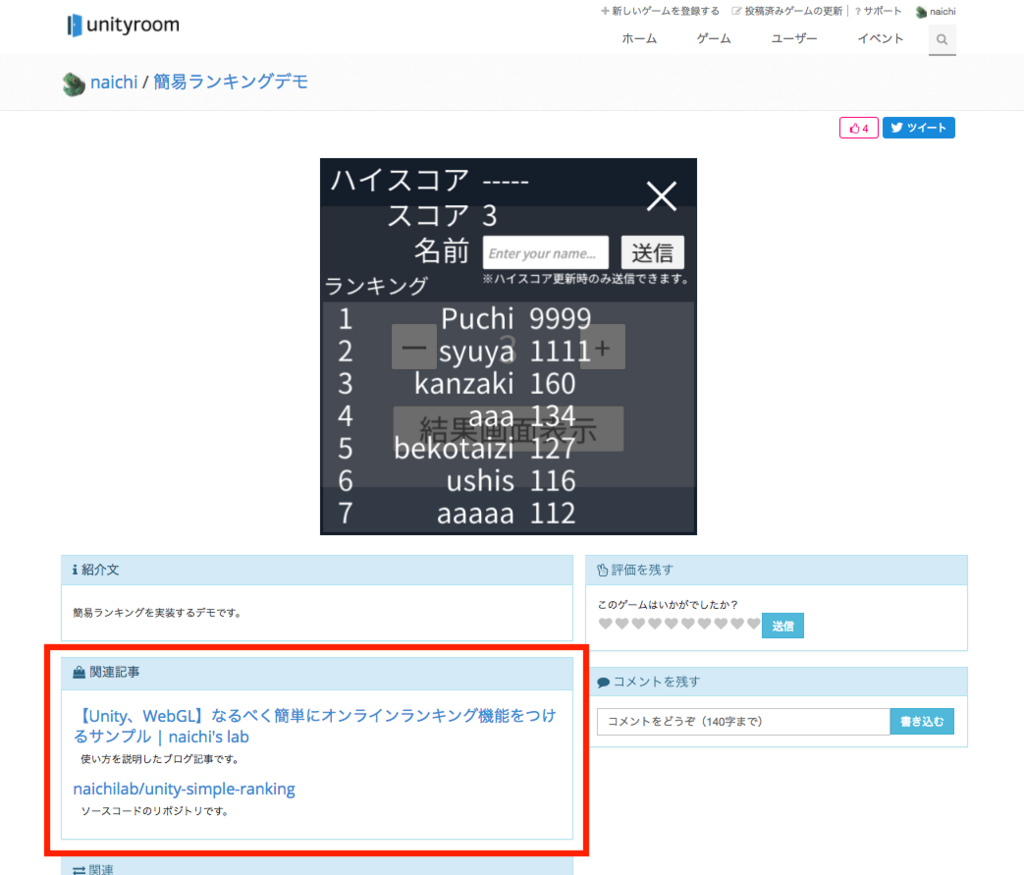Viewport: 1024px width, 875px height.
Task: Decrease the score with the minus button
Action: (x=414, y=347)
